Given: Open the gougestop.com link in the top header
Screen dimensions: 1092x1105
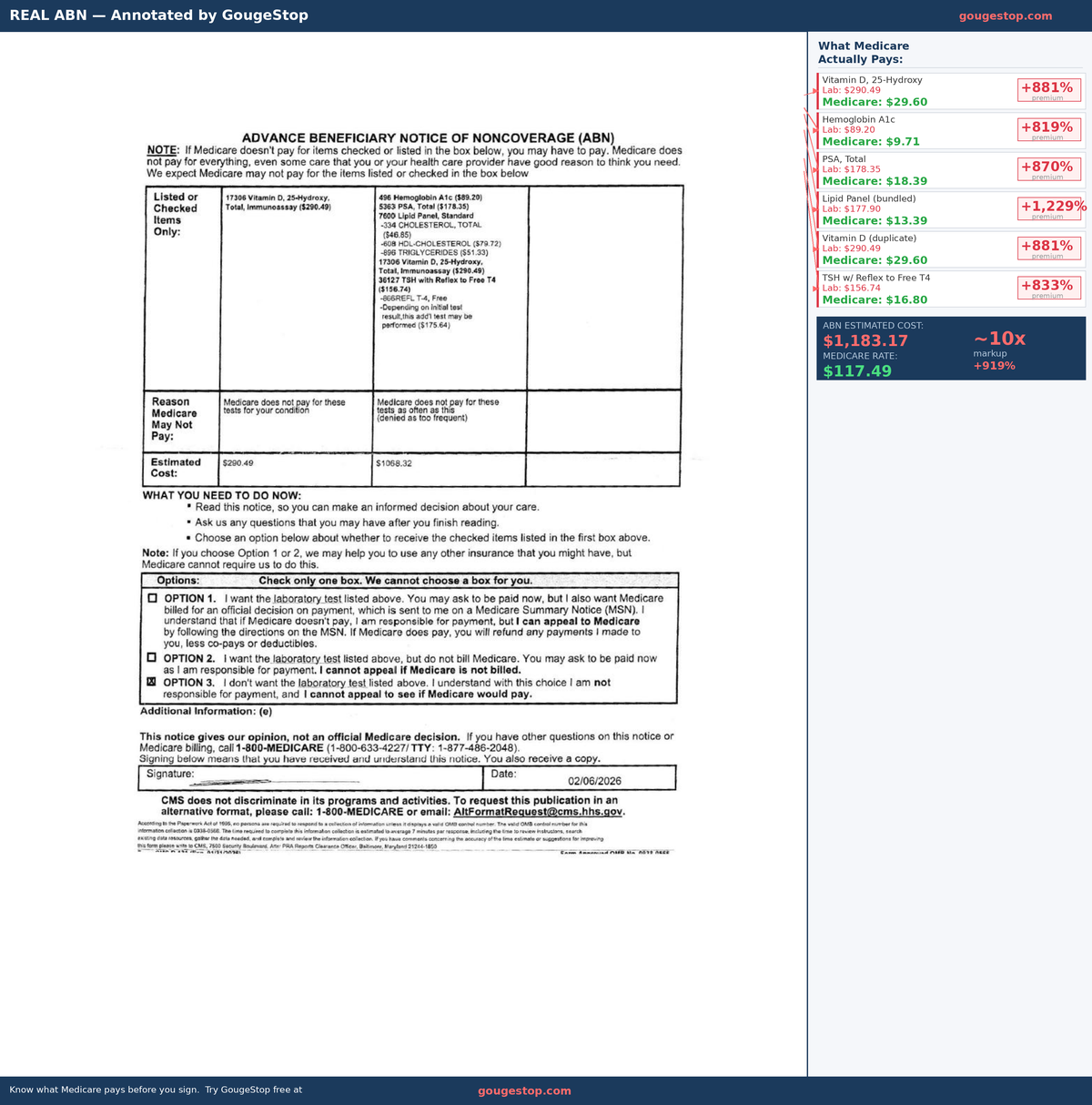Looking at the screenshot, I should point(1006,15).
